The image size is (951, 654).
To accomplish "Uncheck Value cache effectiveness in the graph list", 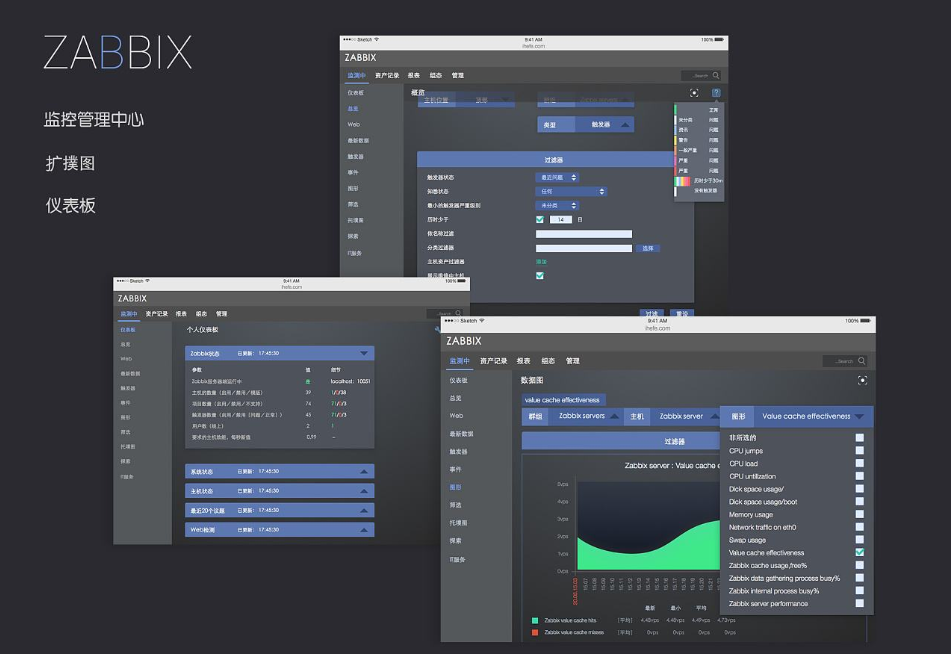I will [x=859, y=552].
